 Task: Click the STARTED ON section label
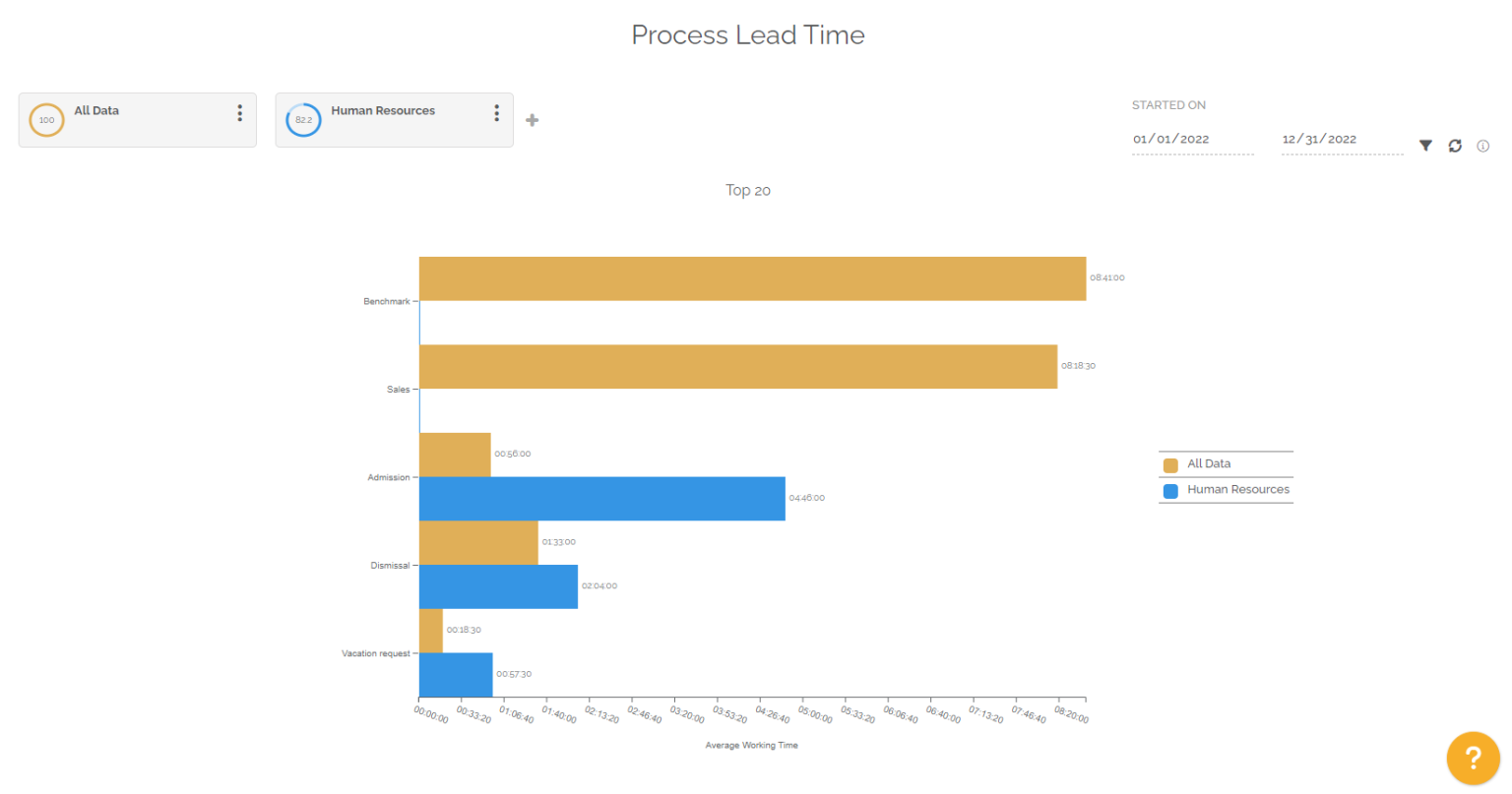click(1168, 104)
